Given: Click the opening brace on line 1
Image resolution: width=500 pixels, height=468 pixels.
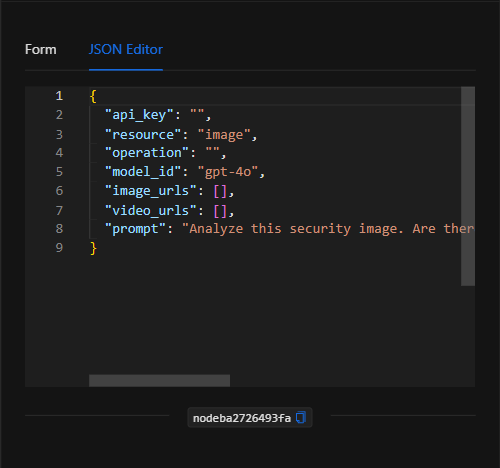Looking at the screenshot, I should coord(93,96).
